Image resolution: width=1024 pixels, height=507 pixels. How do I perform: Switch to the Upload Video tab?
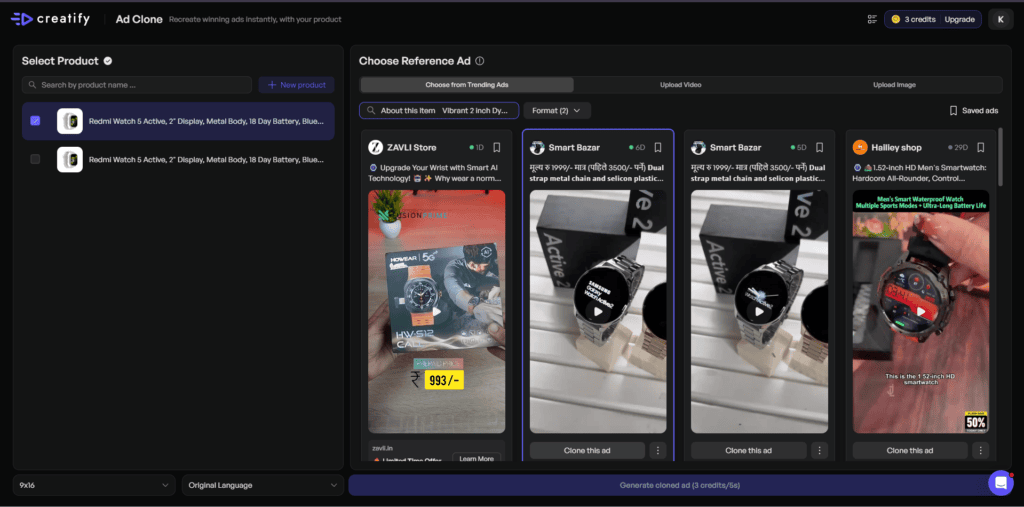[x=680, y=85]
